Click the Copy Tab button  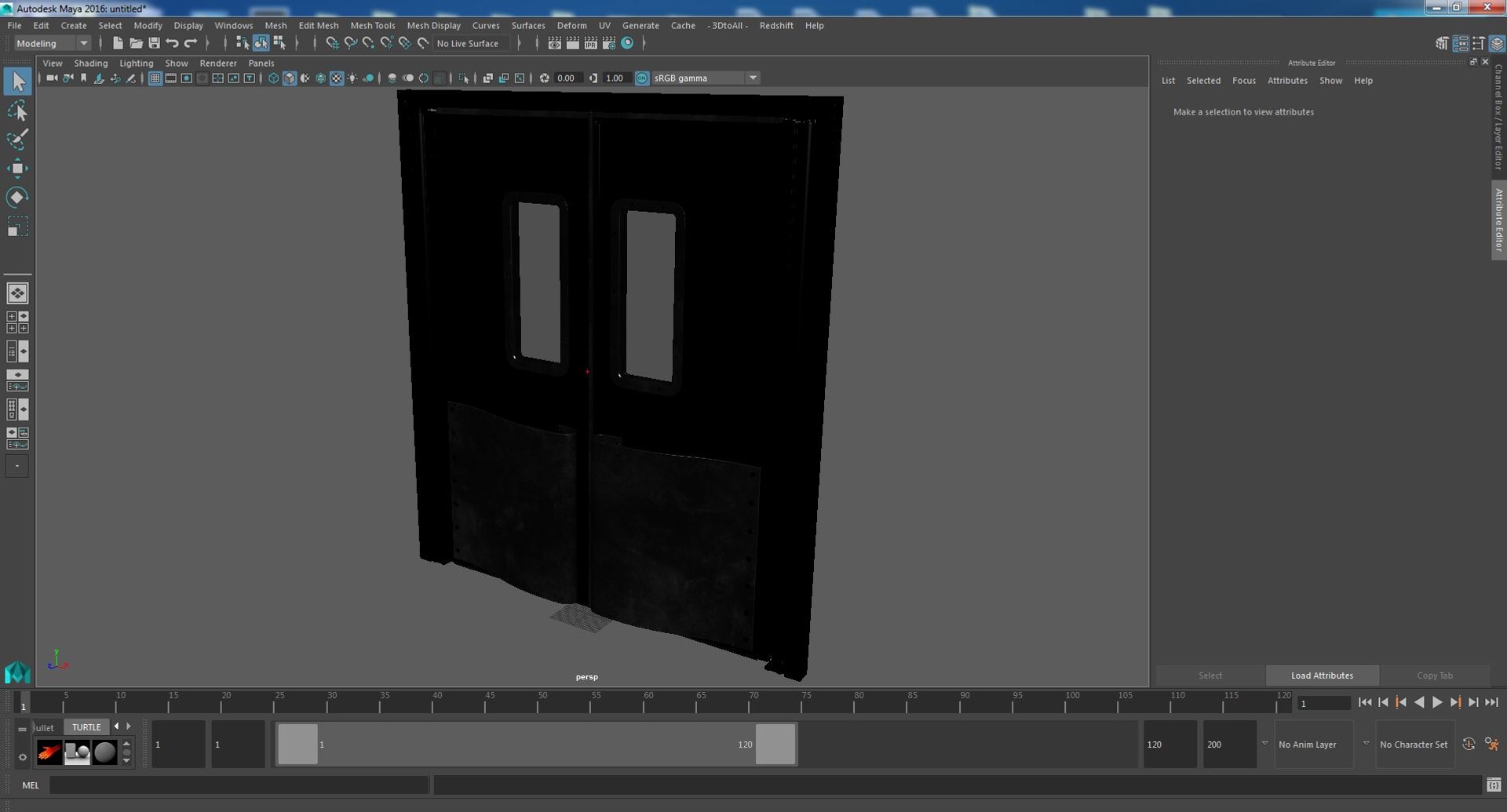(x=1435, y=675)
